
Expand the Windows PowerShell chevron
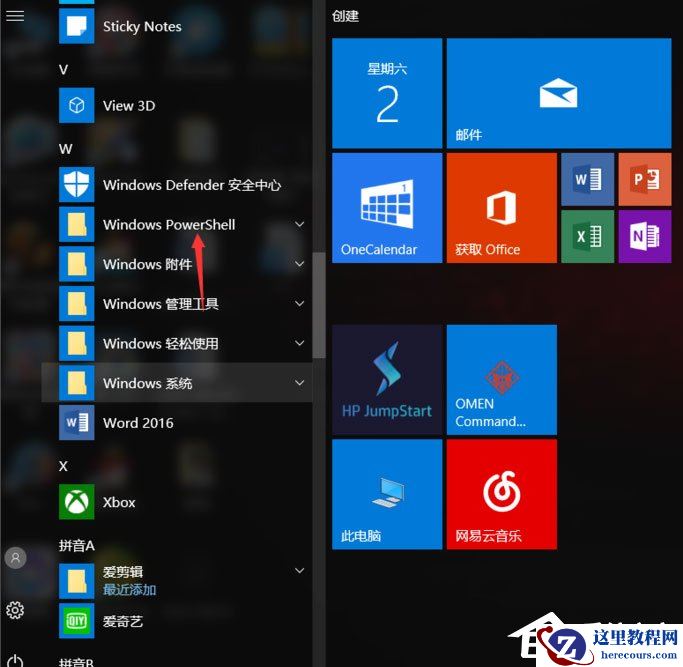(300, 224)
